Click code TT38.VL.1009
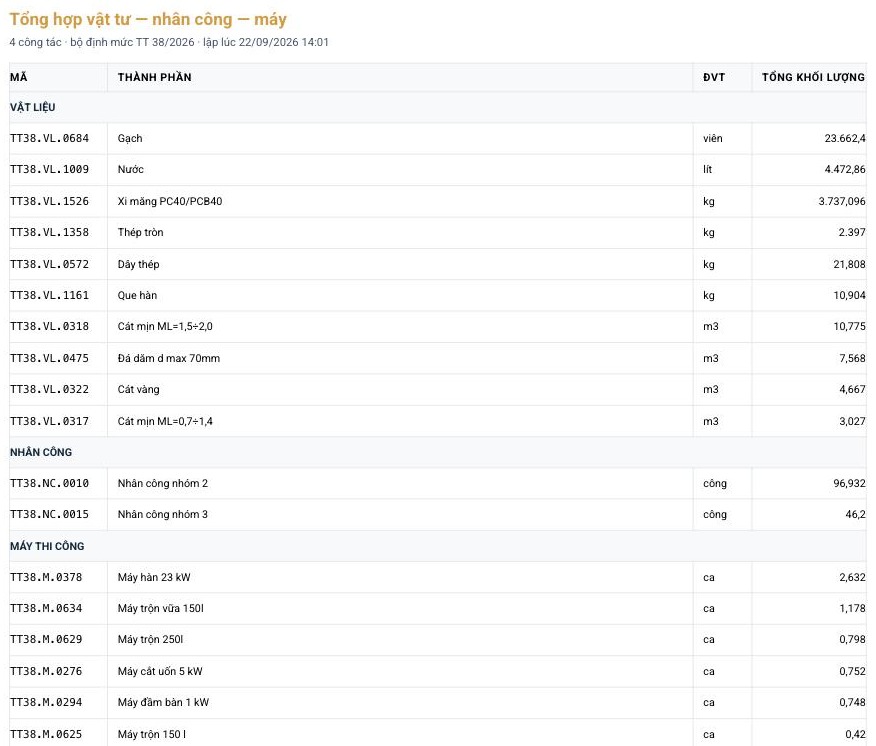This screenshot has width=876, height=746. (x=49, y=169)
